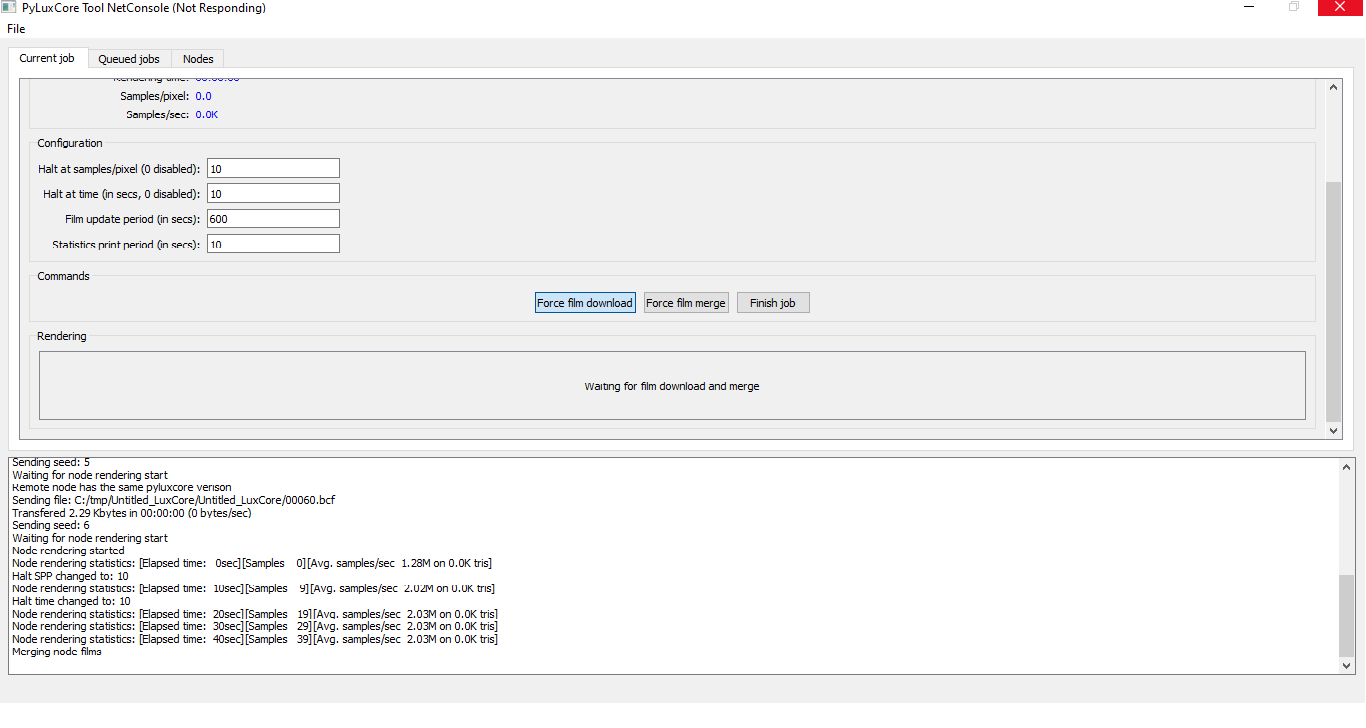
Task: Click the down arrow of the log scrollbar
Action: pyautogui.click(x=1345, y=664)
